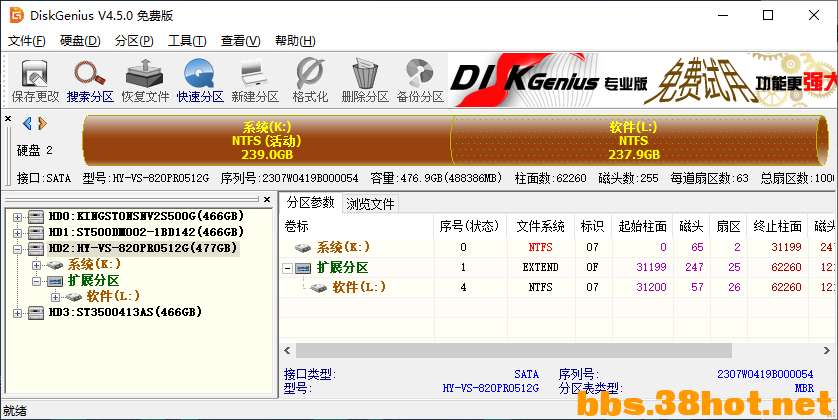Select HD1:ST500DM002-1BD142 disk in tree
The height and width of the screenshot is (420, 838).
146,232
